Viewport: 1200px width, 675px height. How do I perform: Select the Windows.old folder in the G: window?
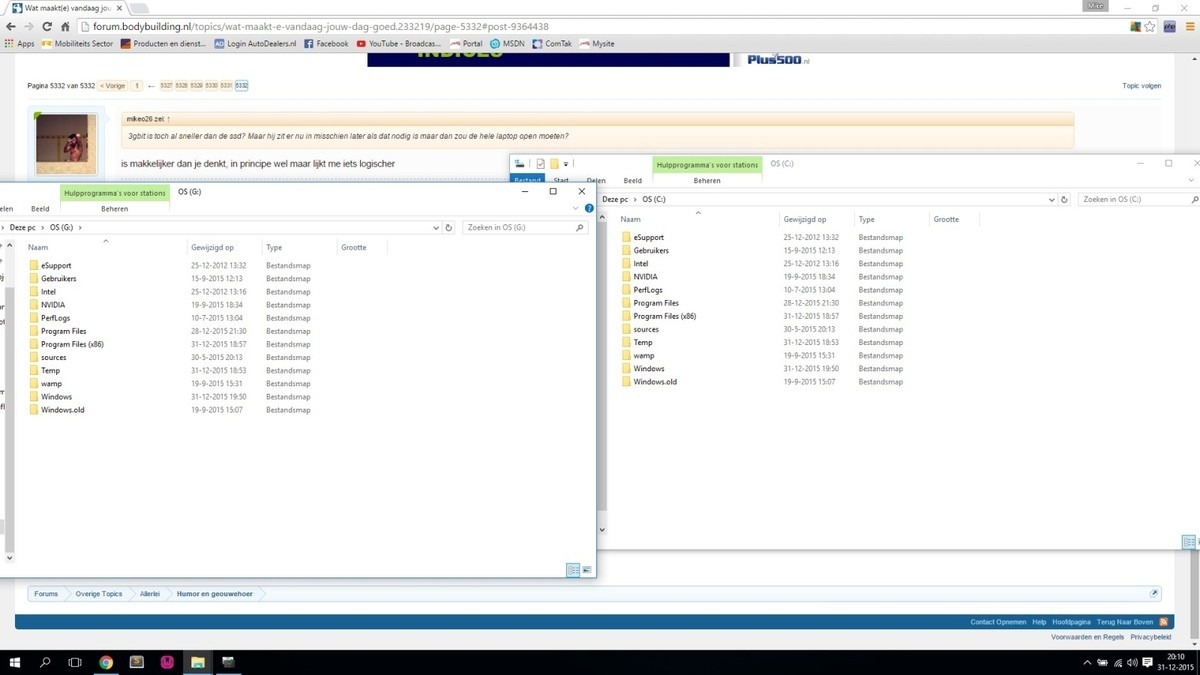pyautogui.click(x=62, y=410)
